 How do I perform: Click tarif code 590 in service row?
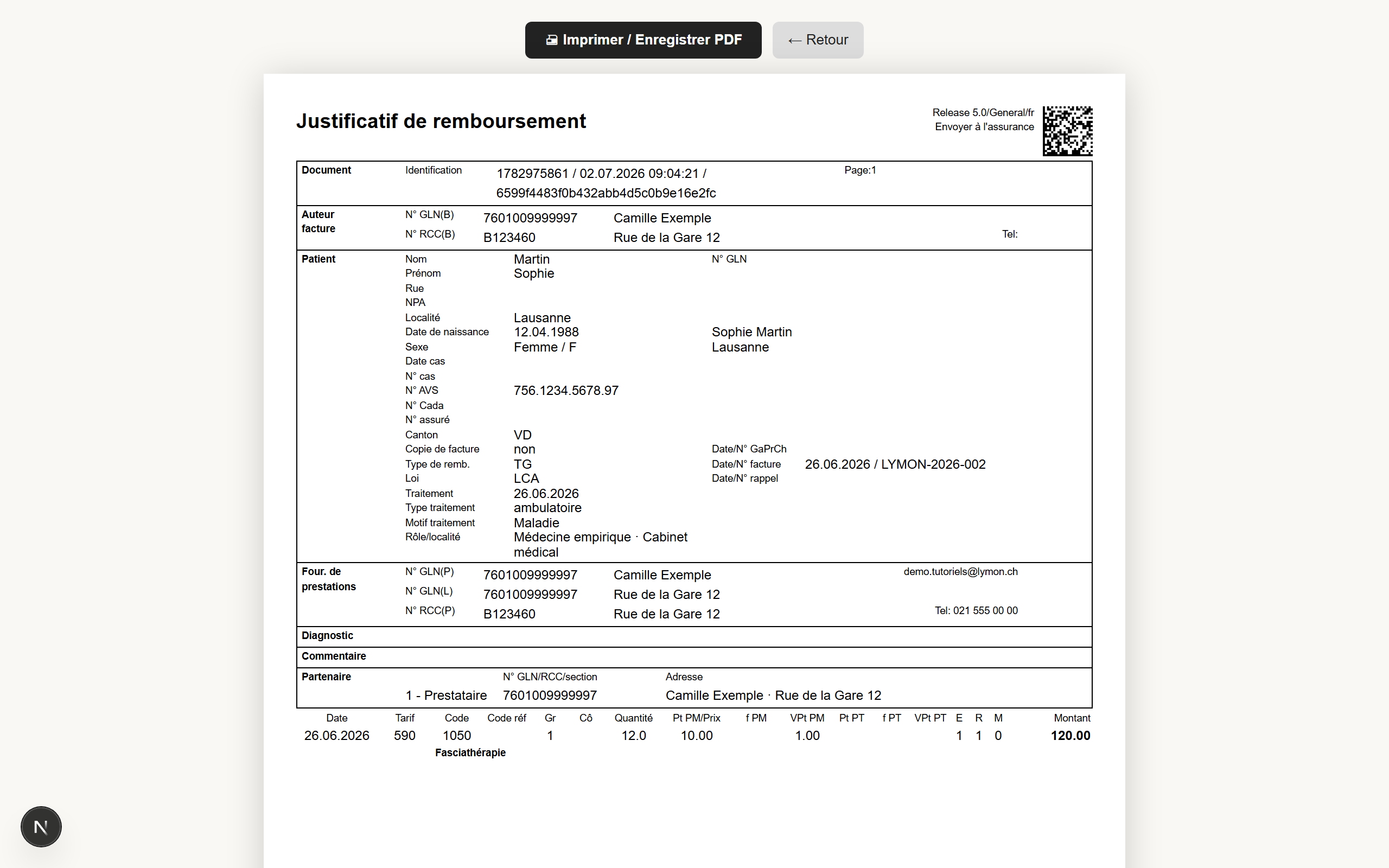[x=404, y=736]
